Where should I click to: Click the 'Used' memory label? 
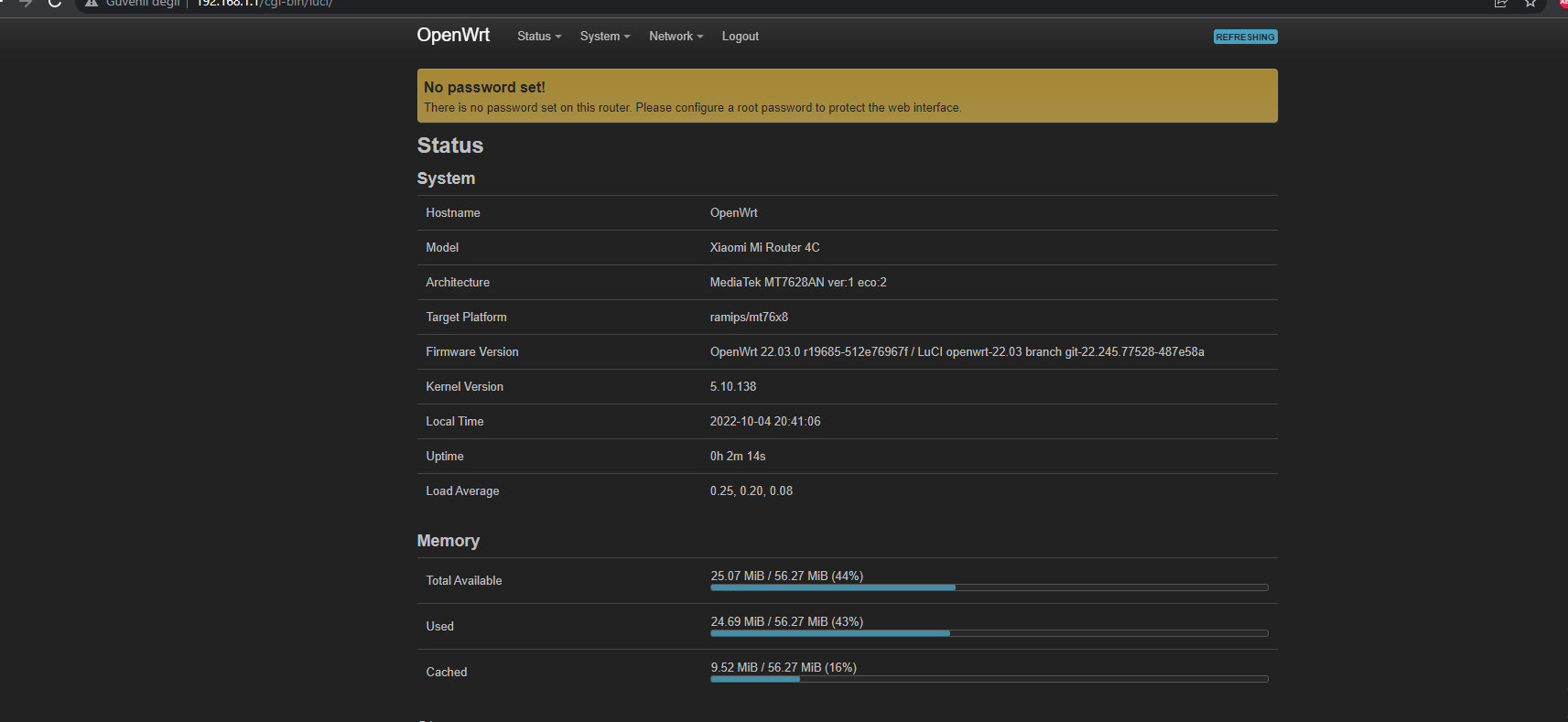(439, 627)
